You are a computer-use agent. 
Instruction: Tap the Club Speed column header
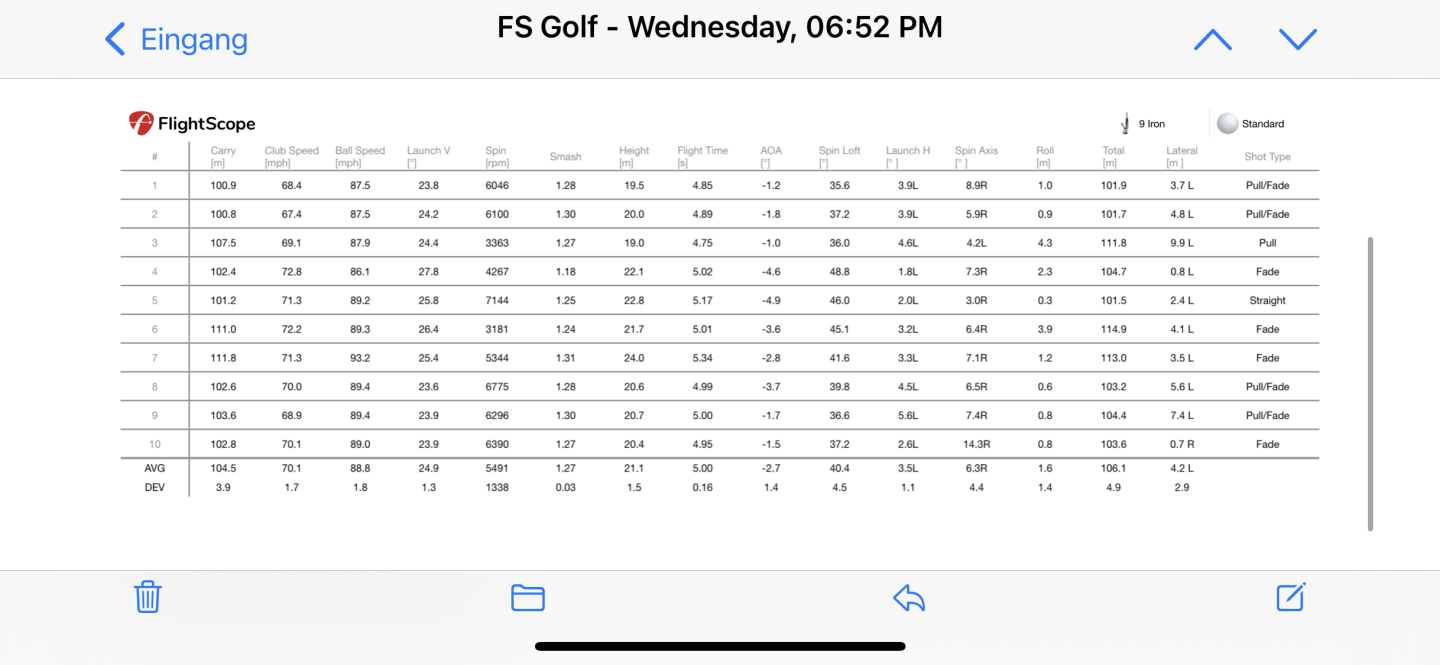click(x=291, y=156)
